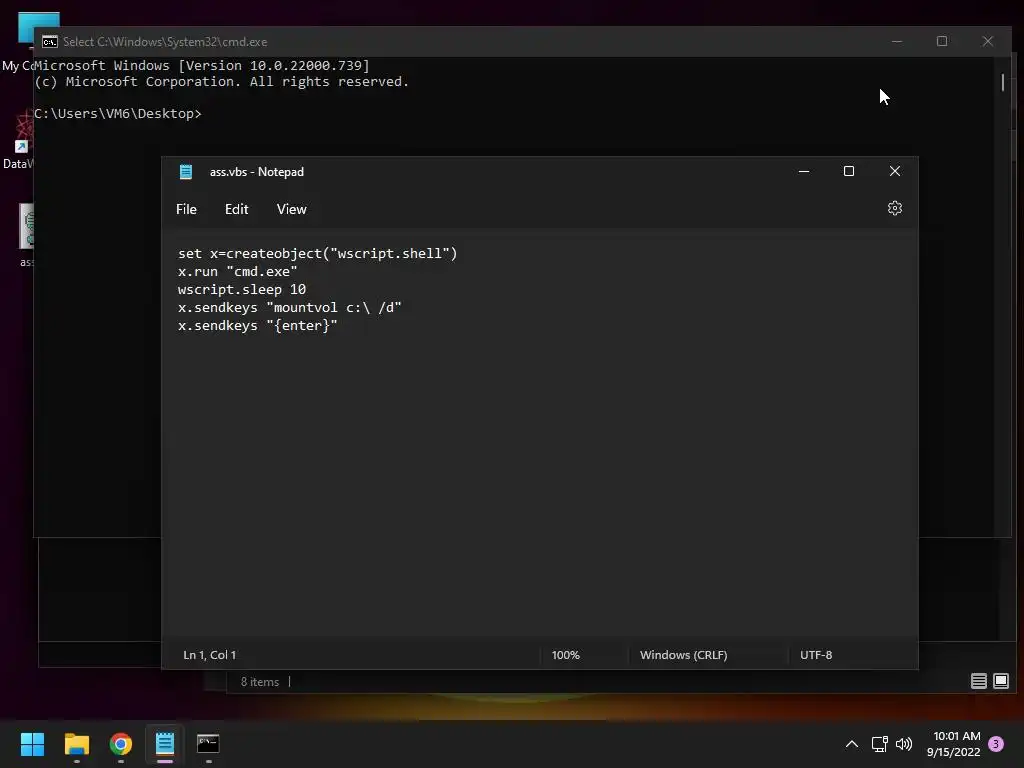Open Notepad settings gear icon
This screenshot has width=1024, height=768.
coord(895,208)
